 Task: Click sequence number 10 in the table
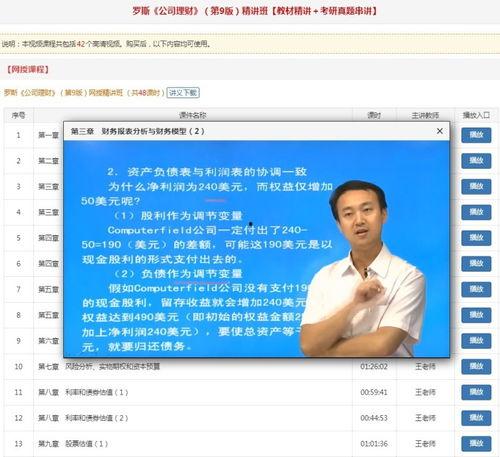tap(18, 366)
